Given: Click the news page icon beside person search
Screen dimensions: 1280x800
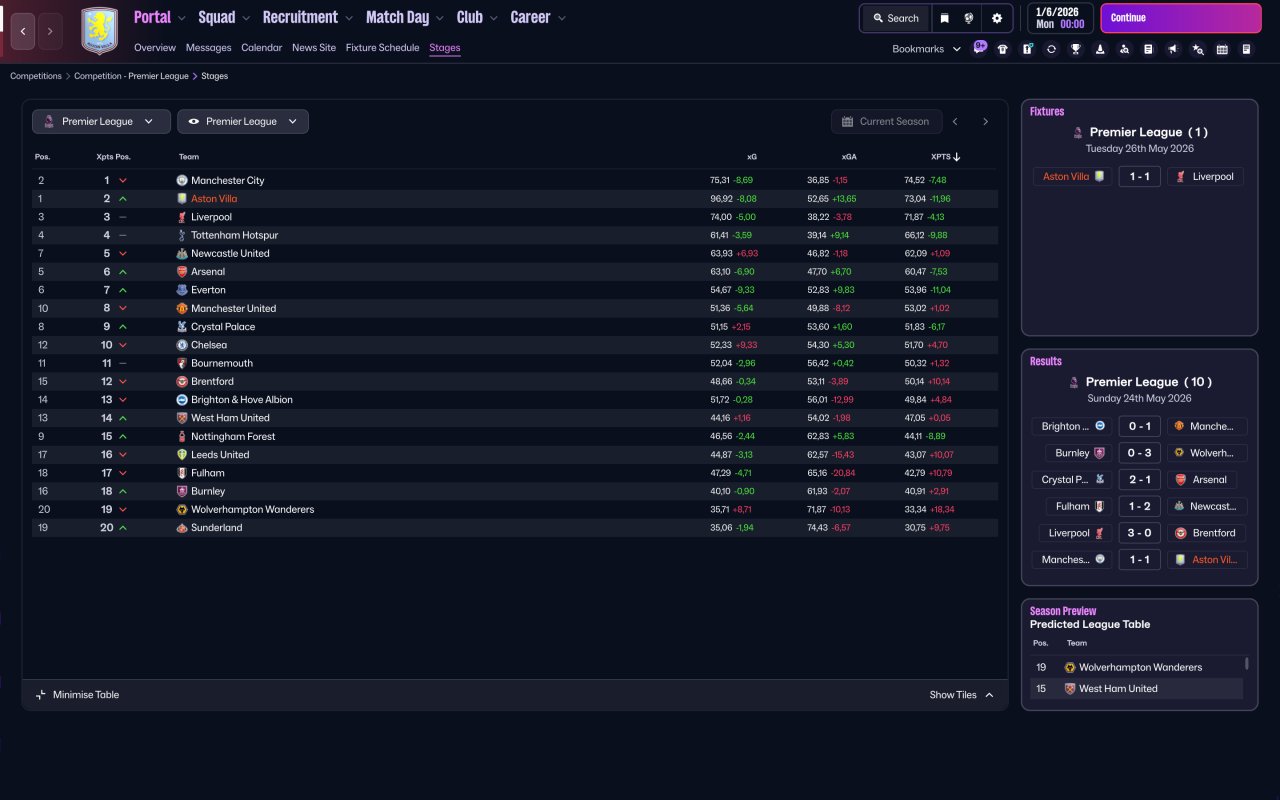Looking at the screenshot, I should click(x=1149, y=49).
